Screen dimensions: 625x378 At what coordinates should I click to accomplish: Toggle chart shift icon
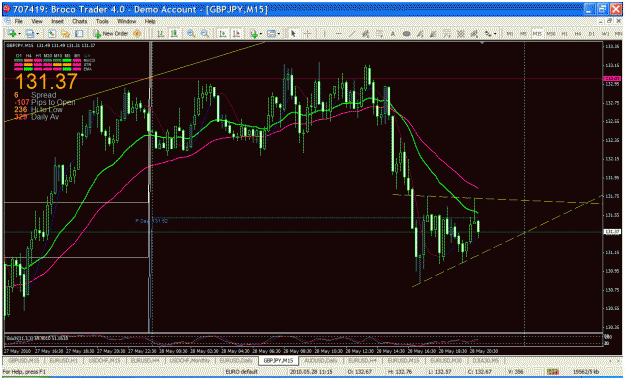pyautogui.click(x=236, y=34)
